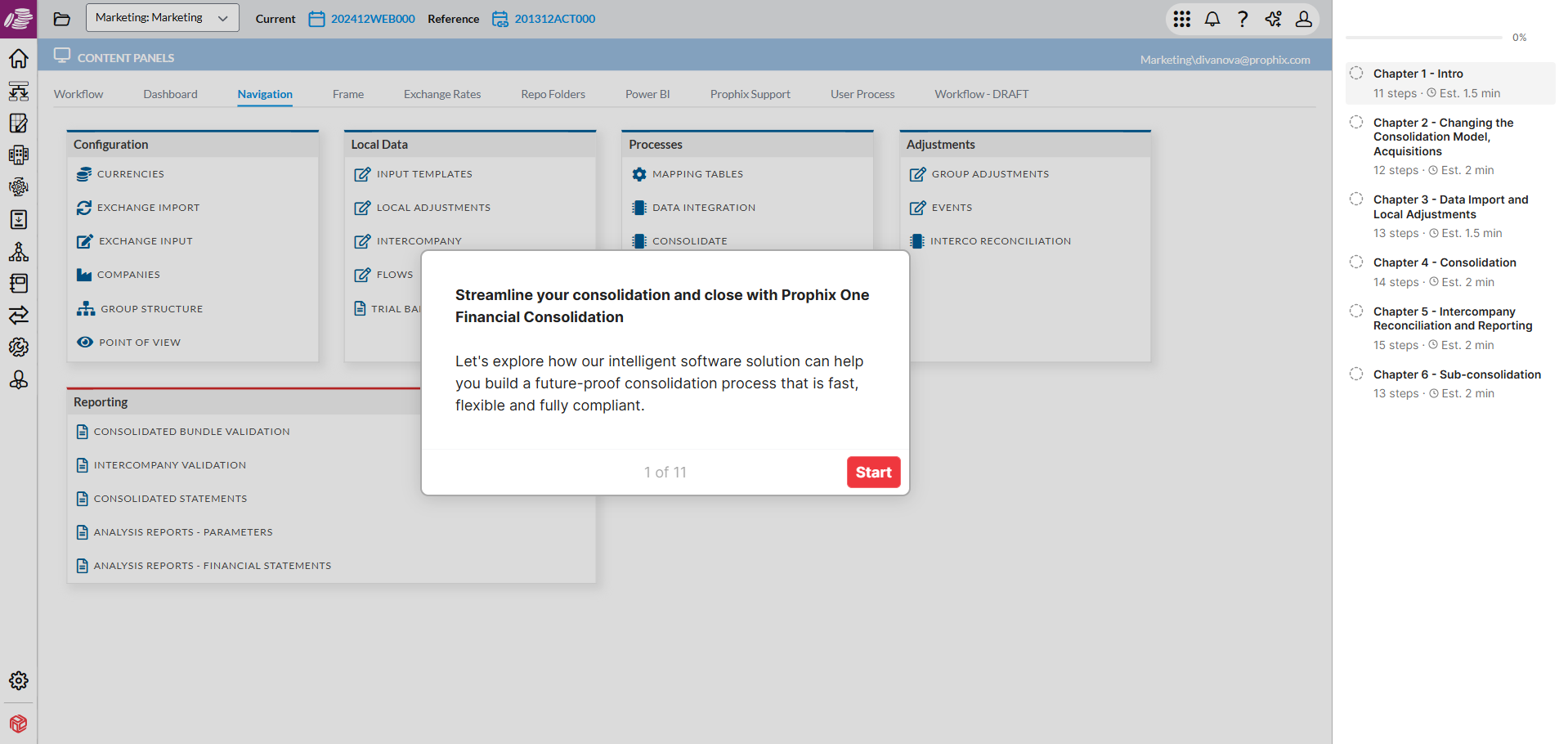This screenshot has width=1568, height=744.
Task: Click the Current period calendar icon
Action: [316, 19]
